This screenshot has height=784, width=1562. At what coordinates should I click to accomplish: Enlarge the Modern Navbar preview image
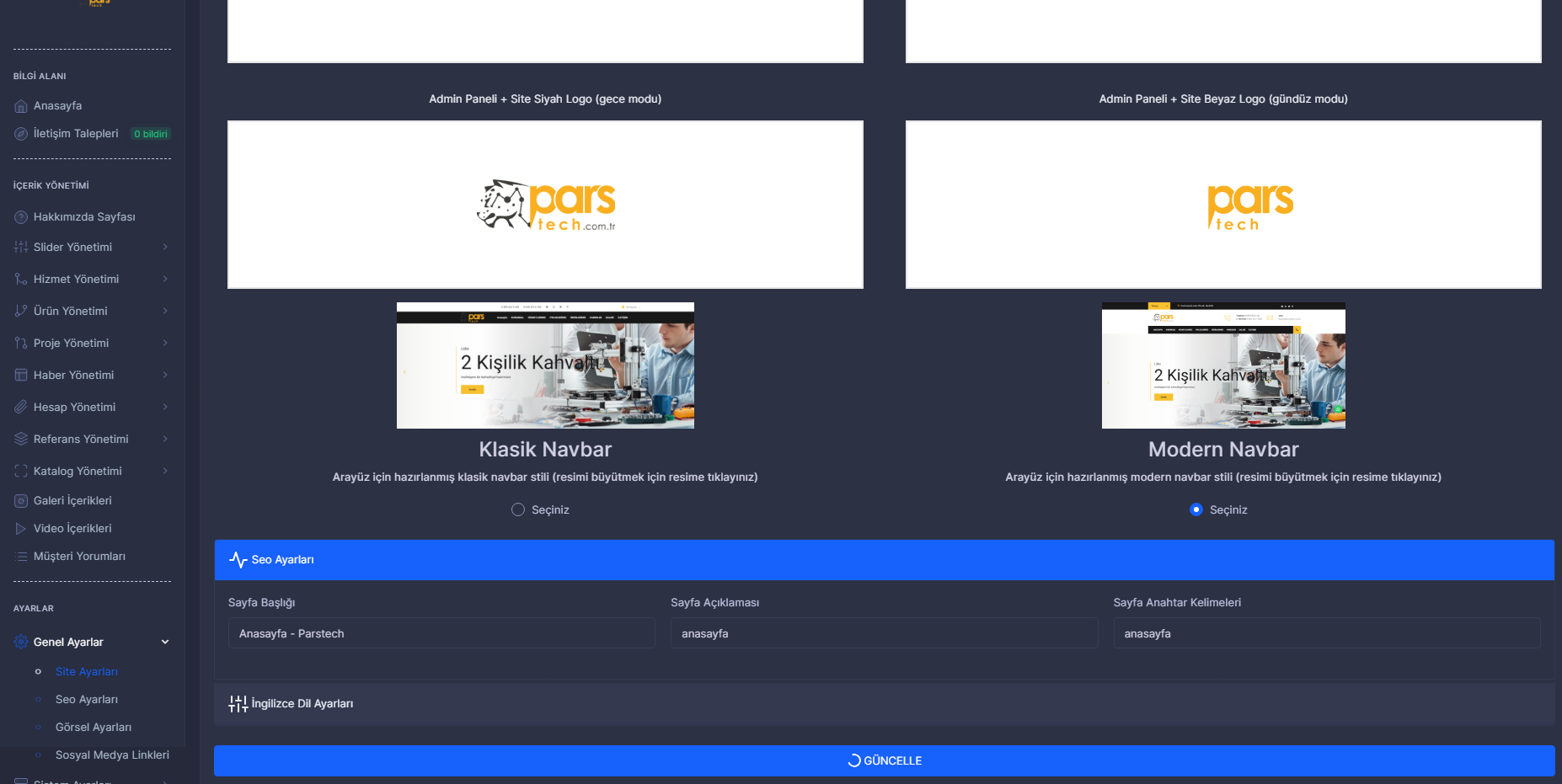[1223, 365]
